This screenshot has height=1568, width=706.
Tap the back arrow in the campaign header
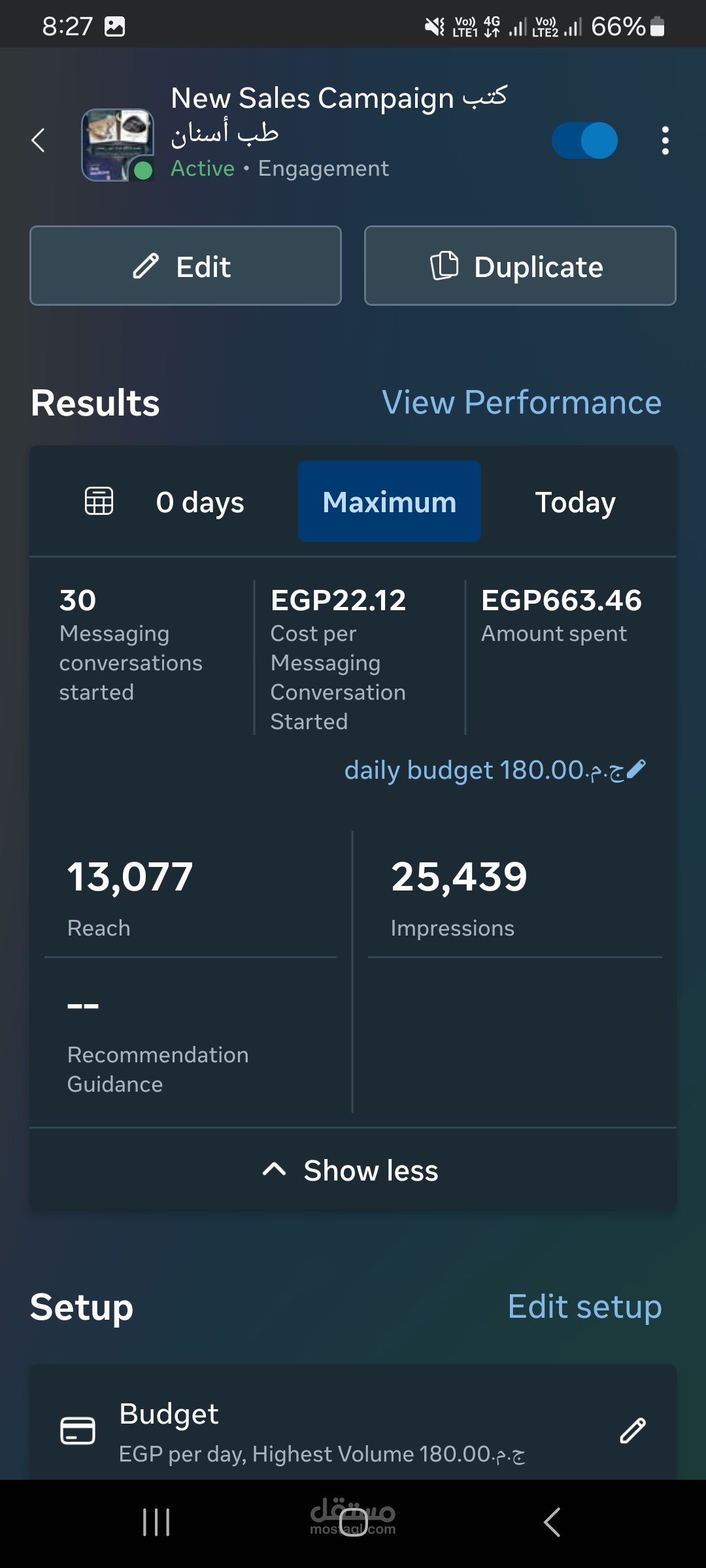39,140
